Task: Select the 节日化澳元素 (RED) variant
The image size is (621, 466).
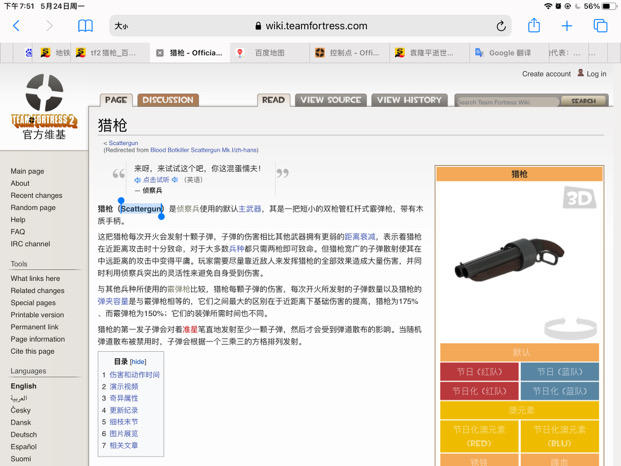Action: click(x=479, y=436)
